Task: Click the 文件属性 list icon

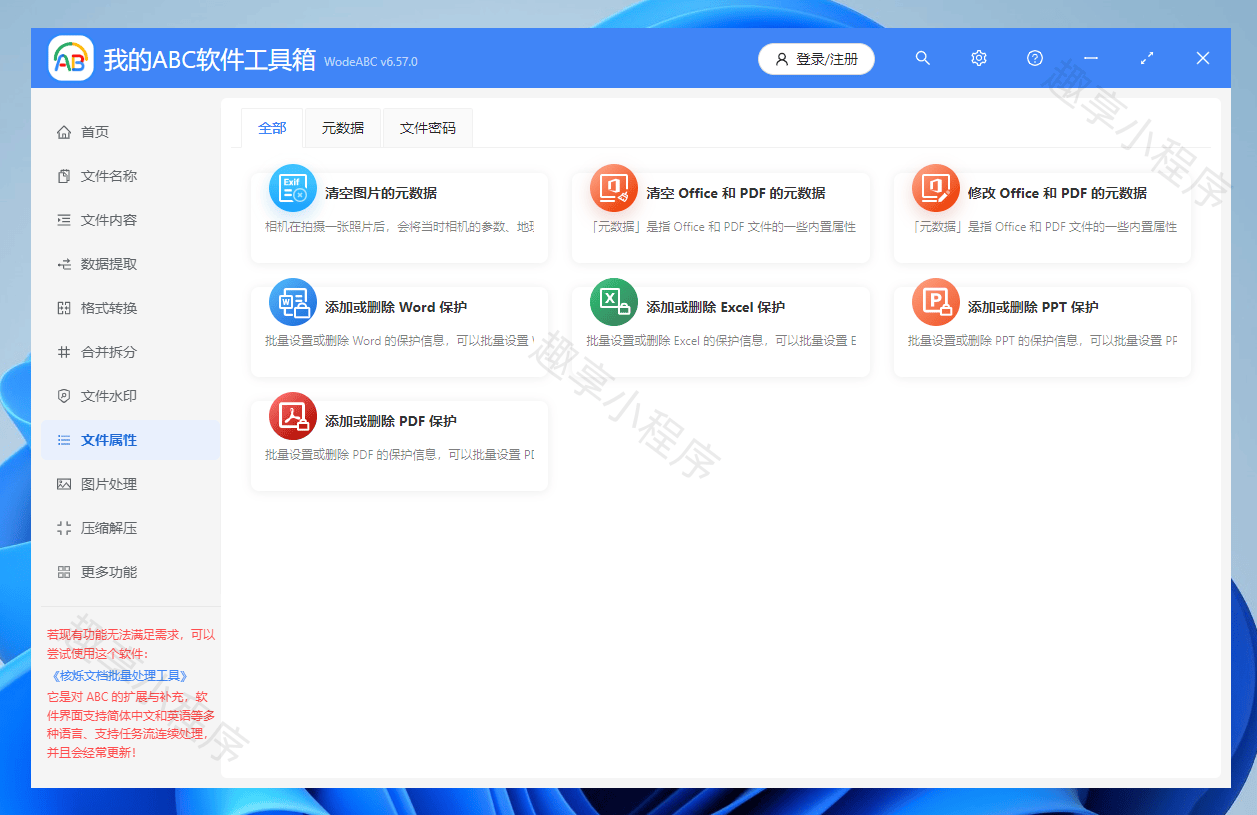Action: click(x=64, y=440)
